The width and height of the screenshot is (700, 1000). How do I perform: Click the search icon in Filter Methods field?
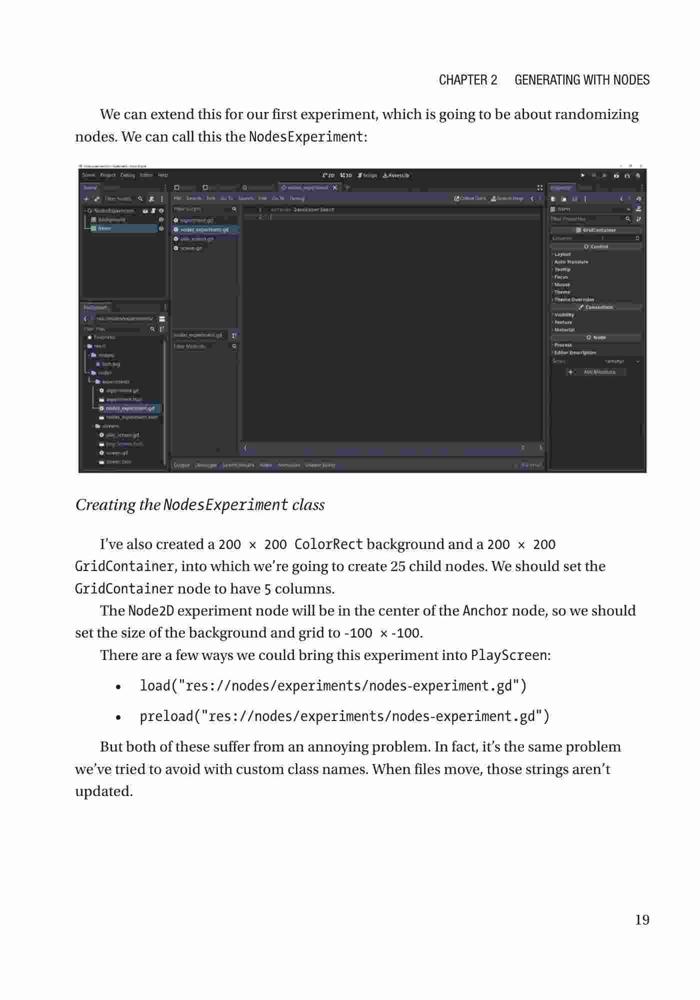(x=234, y=346)
